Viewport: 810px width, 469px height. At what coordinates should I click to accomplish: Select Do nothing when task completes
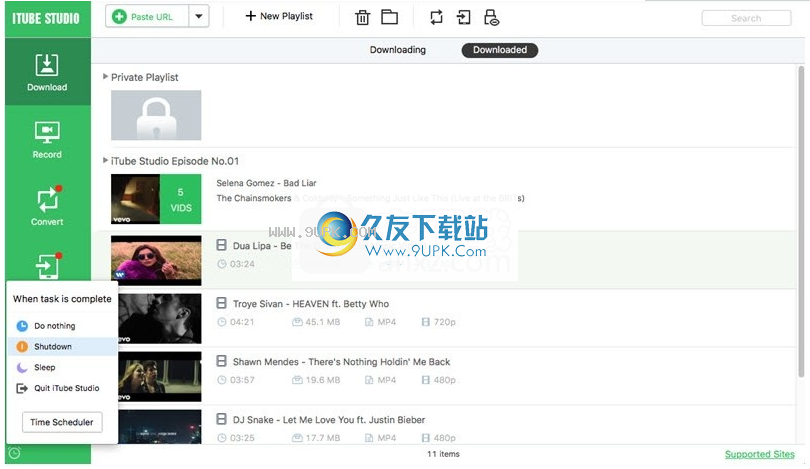(x=63, y=326)
